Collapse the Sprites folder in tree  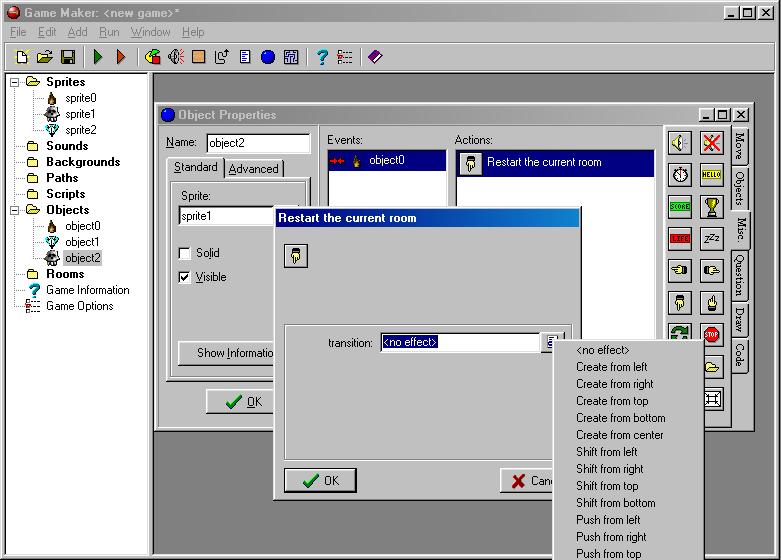click(x=16, y=82)
